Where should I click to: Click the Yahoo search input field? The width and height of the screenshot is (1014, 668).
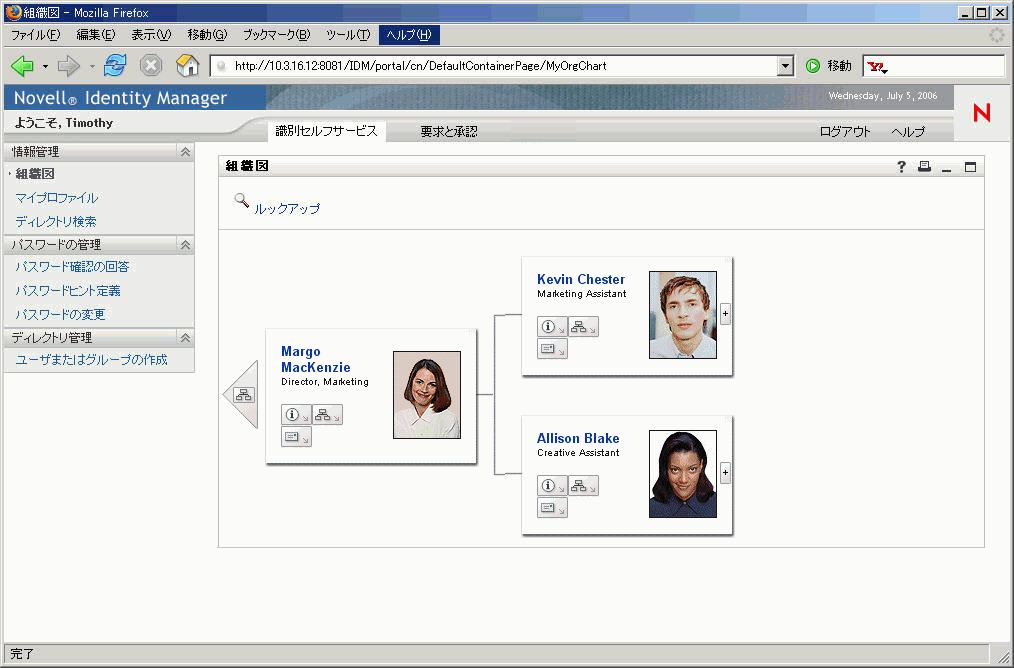(x=947, y=65)
